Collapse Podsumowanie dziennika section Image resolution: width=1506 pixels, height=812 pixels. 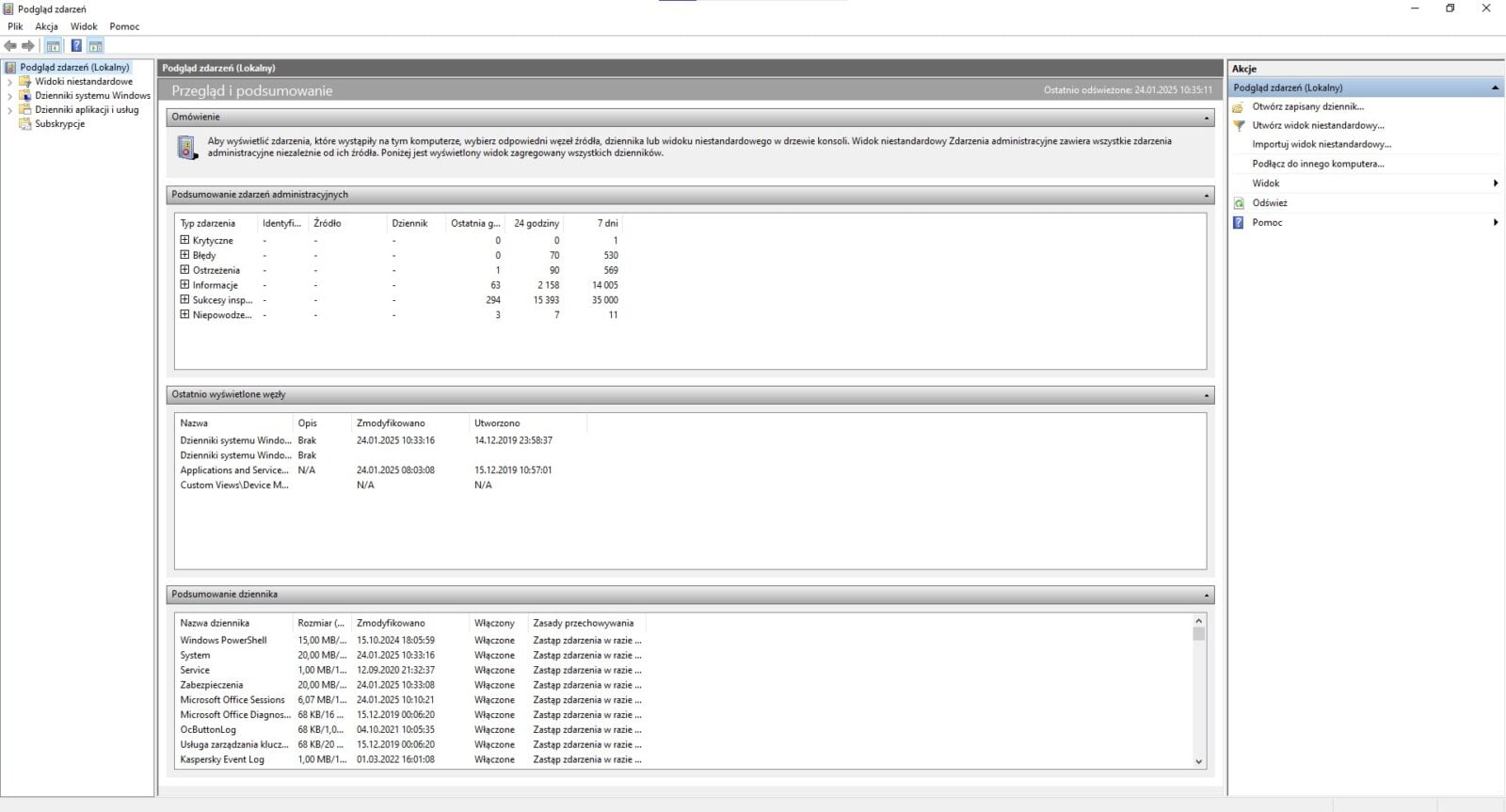pos(1207,596)
